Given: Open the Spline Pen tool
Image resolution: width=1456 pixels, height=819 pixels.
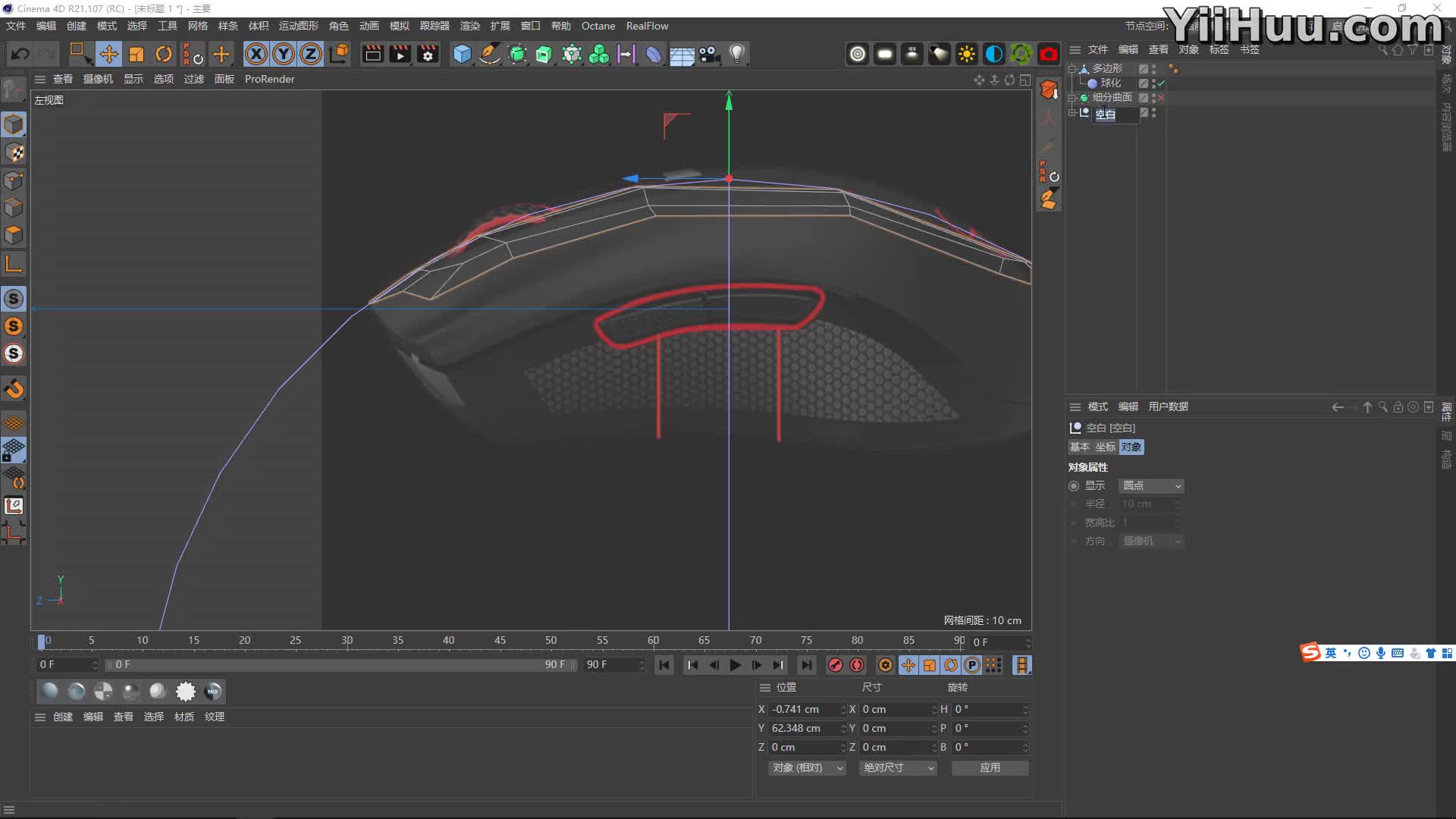Looking at the screenshot, I should click(x=490, y=54).
